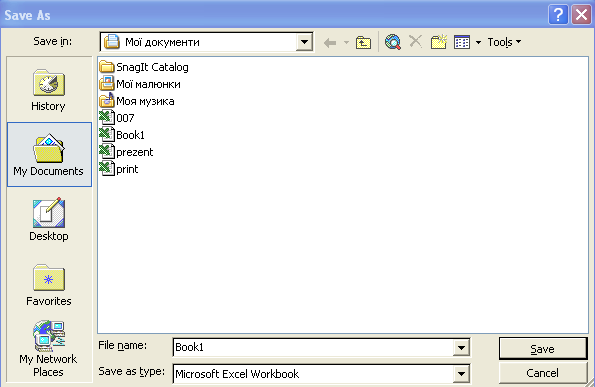Image resolution: width=595 pixels, height=387 pixels.
Task: Click into the File name input field
Action: point(313,348)
